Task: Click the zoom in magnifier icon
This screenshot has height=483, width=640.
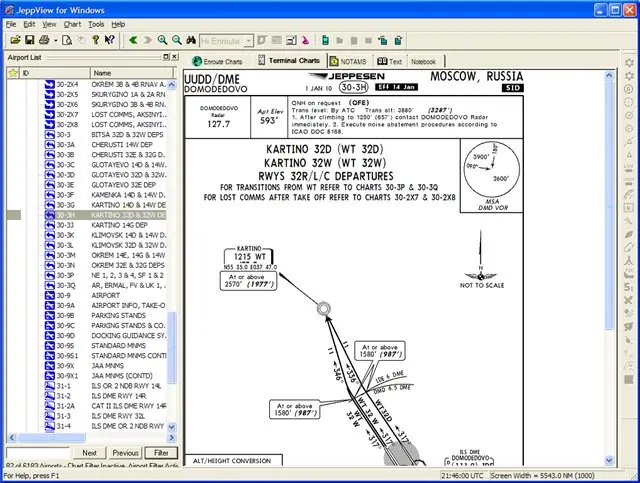Action: point(162,40)
